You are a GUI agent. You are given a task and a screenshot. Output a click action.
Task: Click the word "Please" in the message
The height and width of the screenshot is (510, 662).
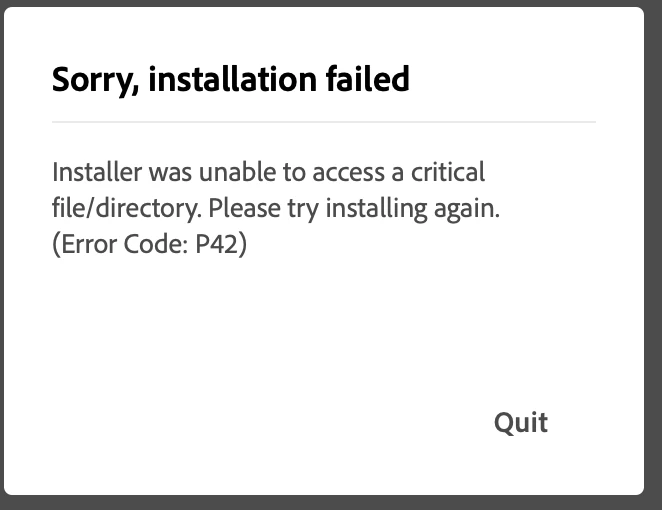point(244,208)
